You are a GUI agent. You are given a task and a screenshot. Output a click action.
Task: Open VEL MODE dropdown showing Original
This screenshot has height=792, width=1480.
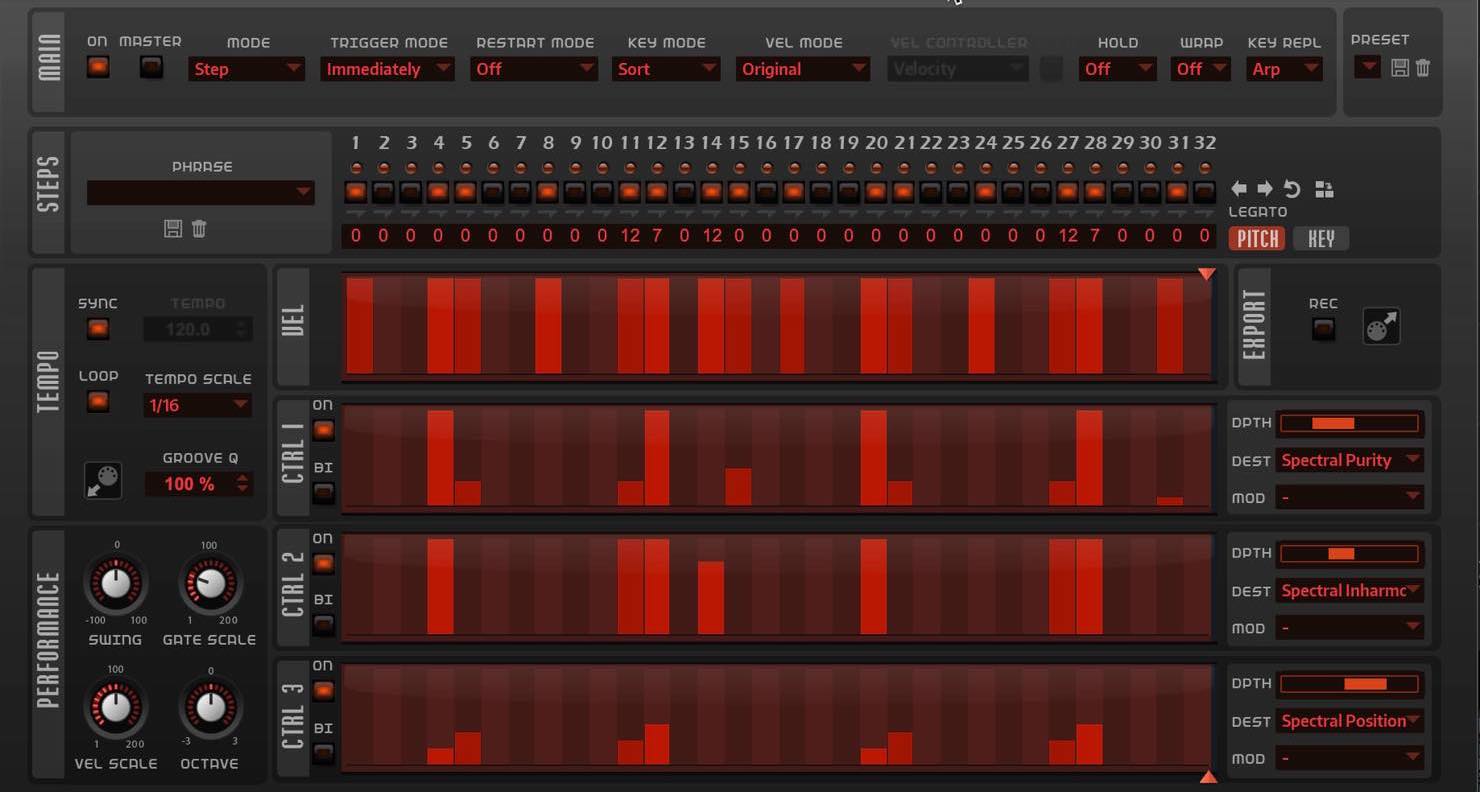[x=803, y=69]
